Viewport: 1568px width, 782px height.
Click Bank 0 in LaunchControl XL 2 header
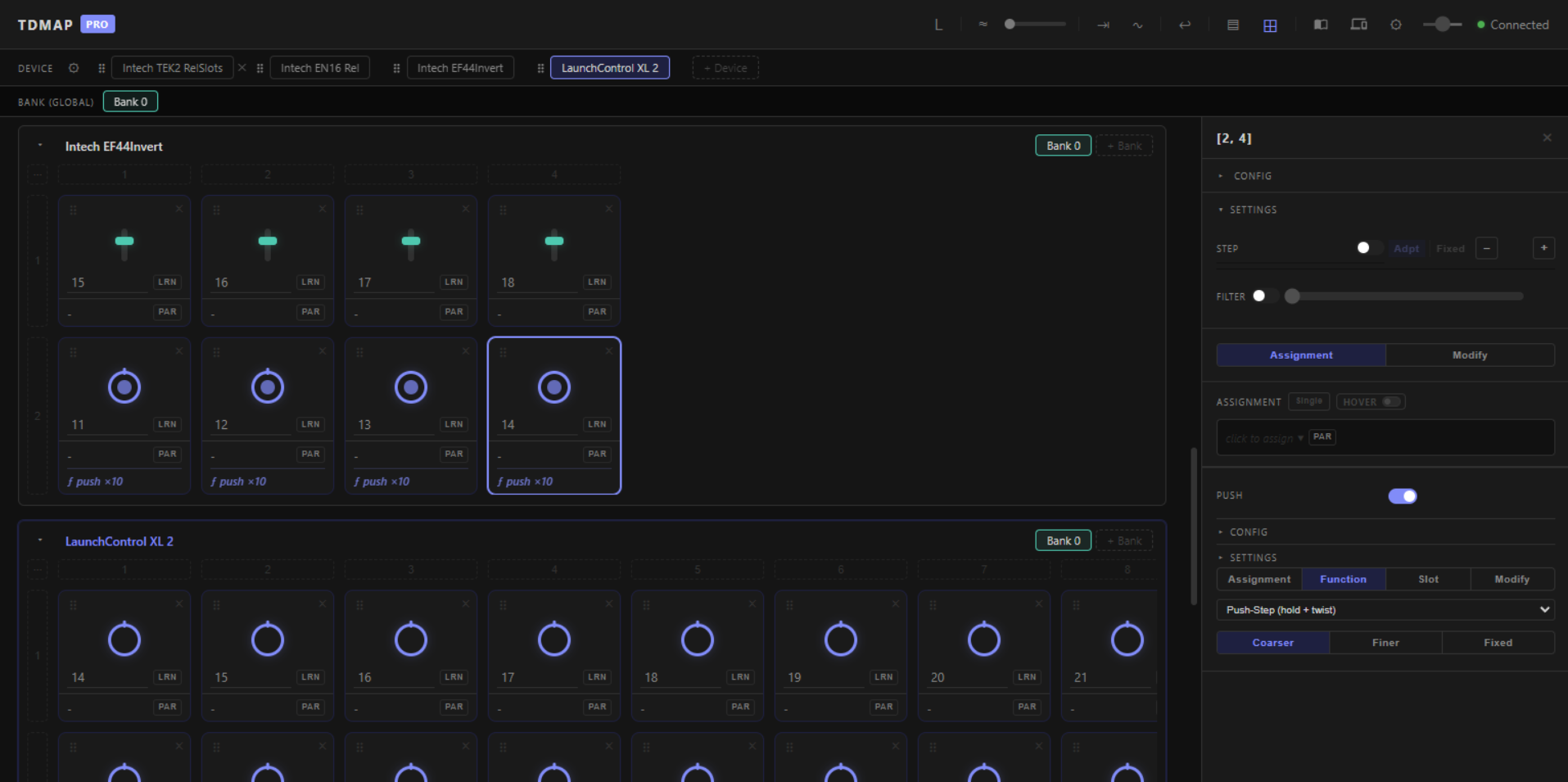click(x=1063, y=540)
